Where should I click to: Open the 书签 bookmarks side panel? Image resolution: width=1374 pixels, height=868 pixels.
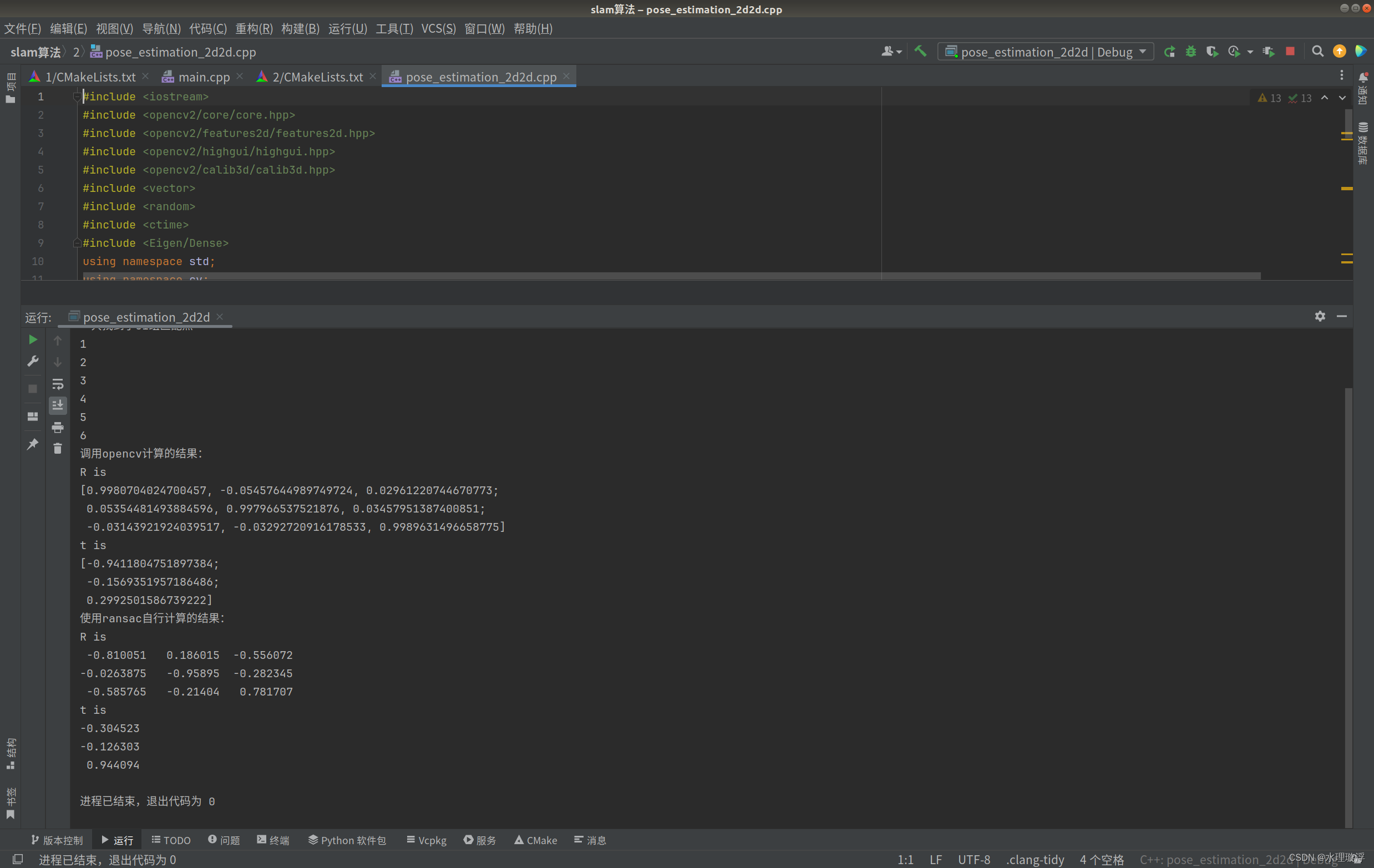pos(11,803)
